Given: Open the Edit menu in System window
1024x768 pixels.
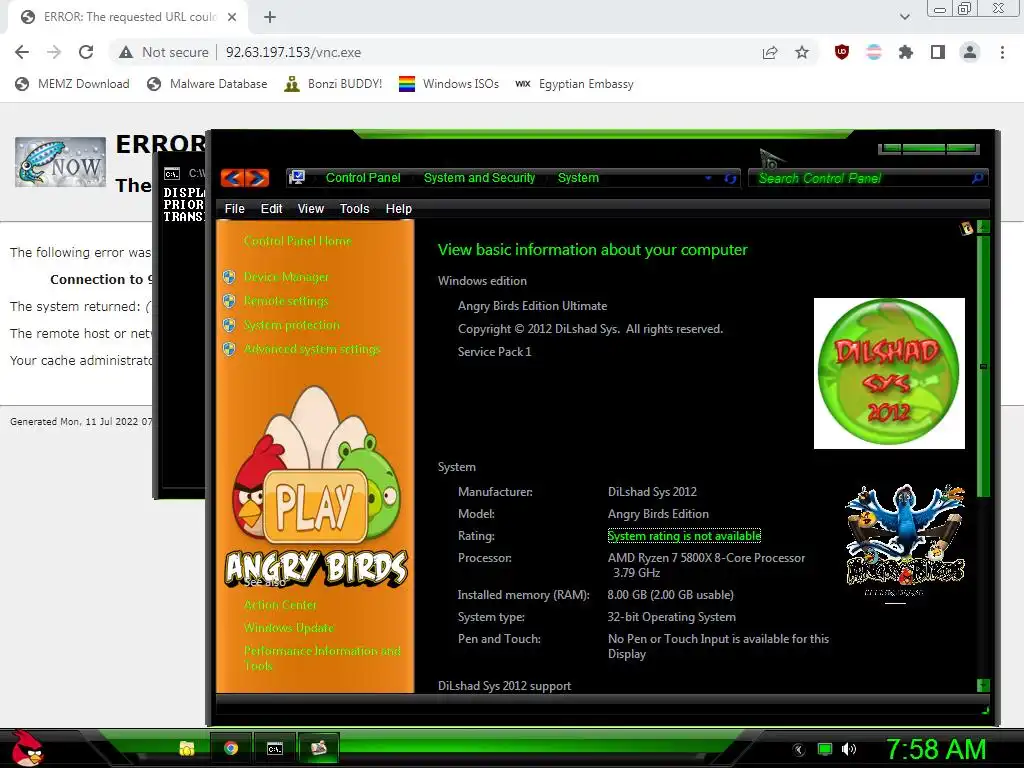Looking at the screenshot, I should pos(271,209).
